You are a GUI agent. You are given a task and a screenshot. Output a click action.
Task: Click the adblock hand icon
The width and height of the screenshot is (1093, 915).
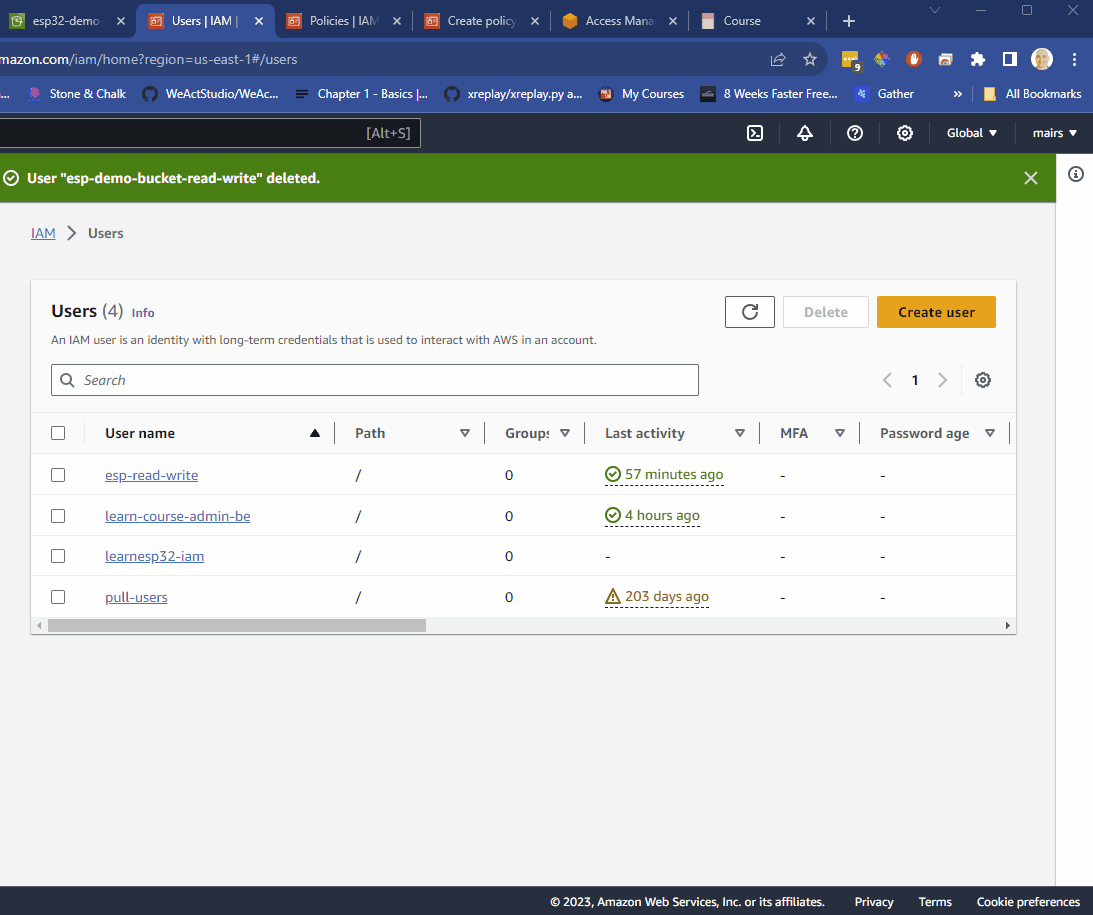[913, 59]
